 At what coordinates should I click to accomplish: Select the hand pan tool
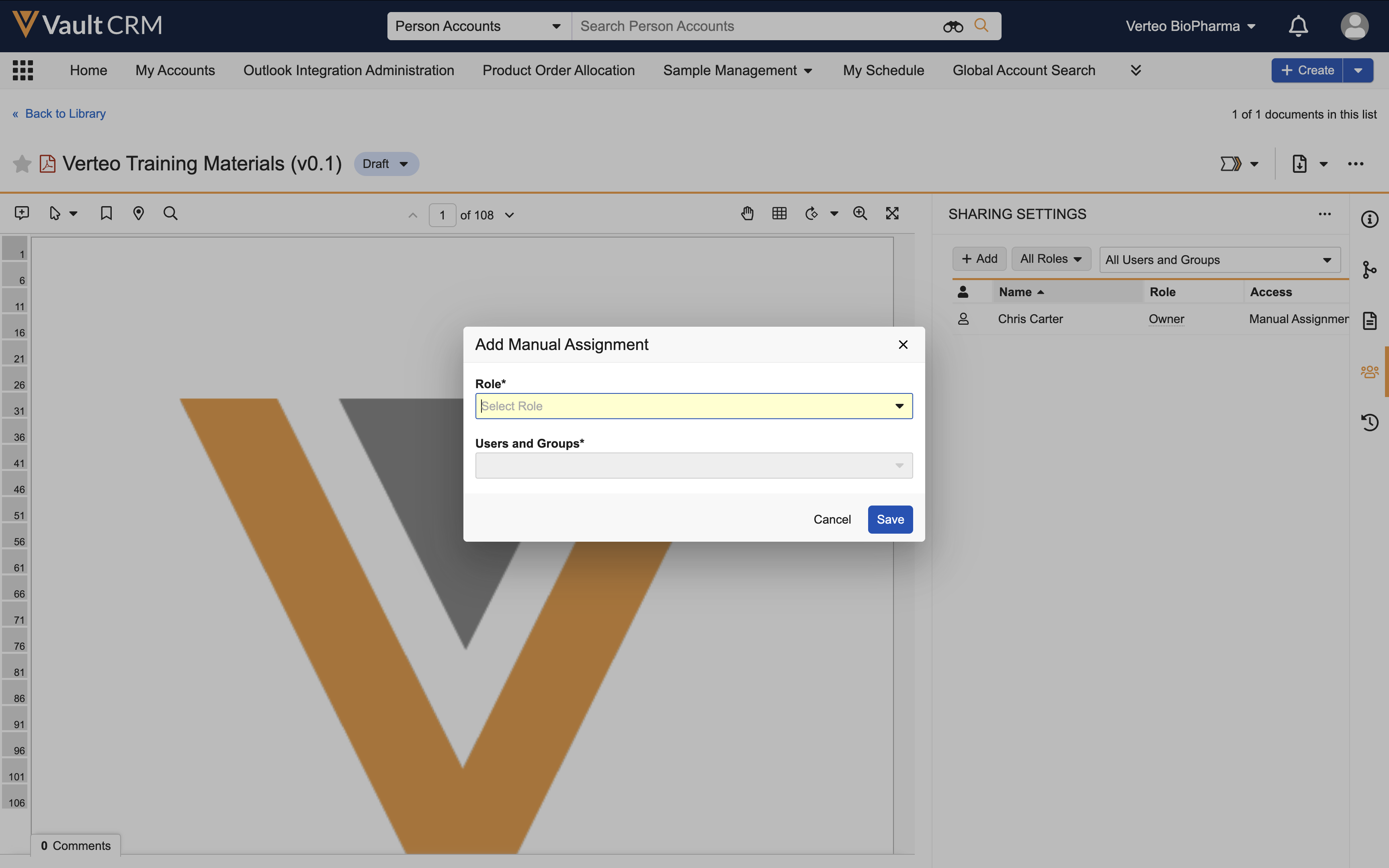pyautogui.click(x=747, y=213)
